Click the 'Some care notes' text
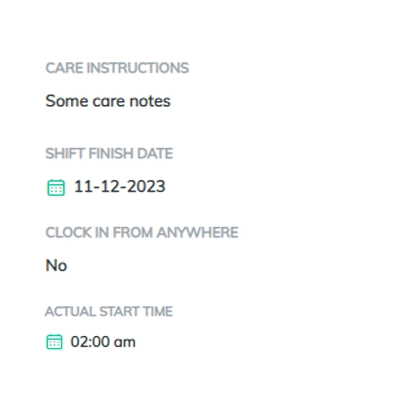The height and width of the screenshot is (400, 400). 108,101
